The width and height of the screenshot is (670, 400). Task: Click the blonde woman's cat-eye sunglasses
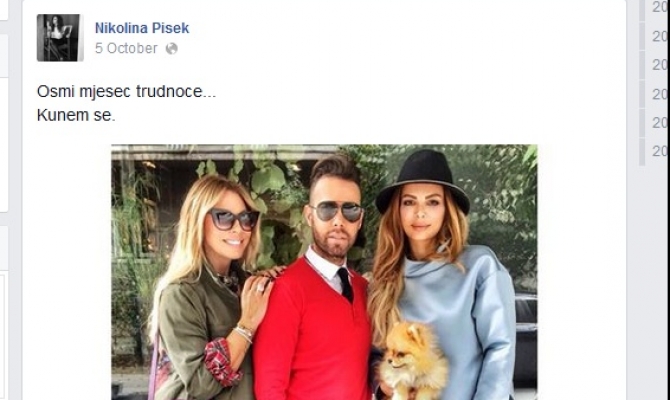[233, 219]
